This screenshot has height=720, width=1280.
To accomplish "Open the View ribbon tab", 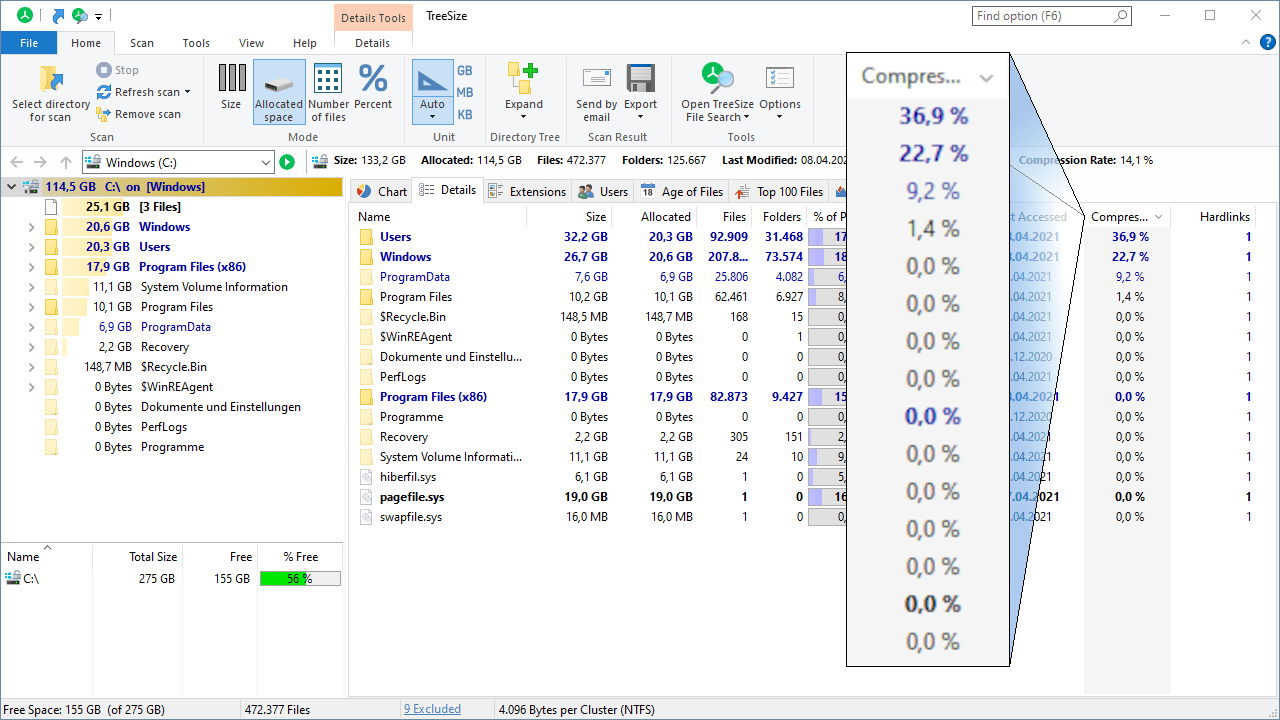I will (251, 43).
